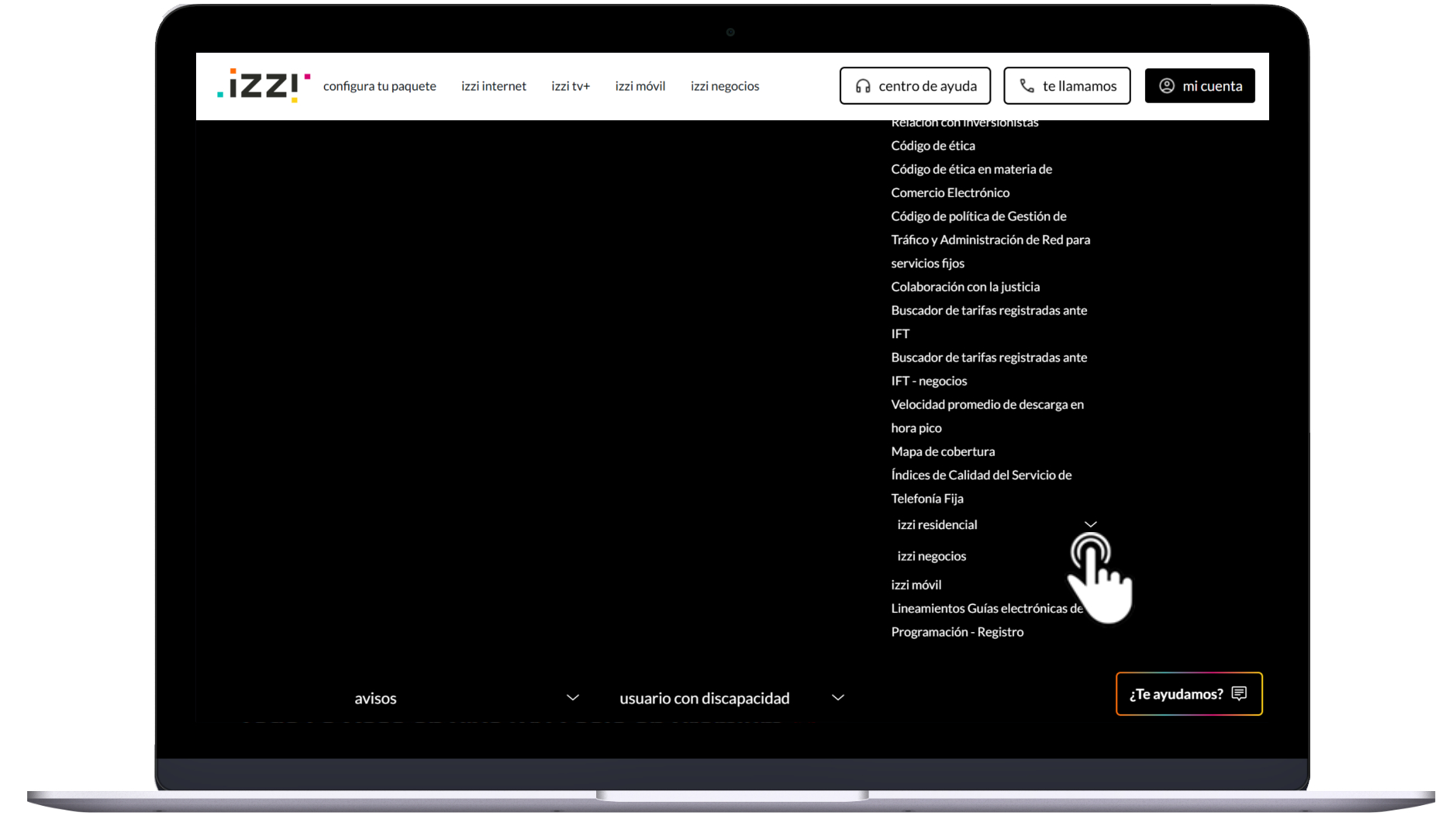Open izzi móvil footer link
Image resolution: width=1456 pixels, height=819 pixels.
click(916, 585)
